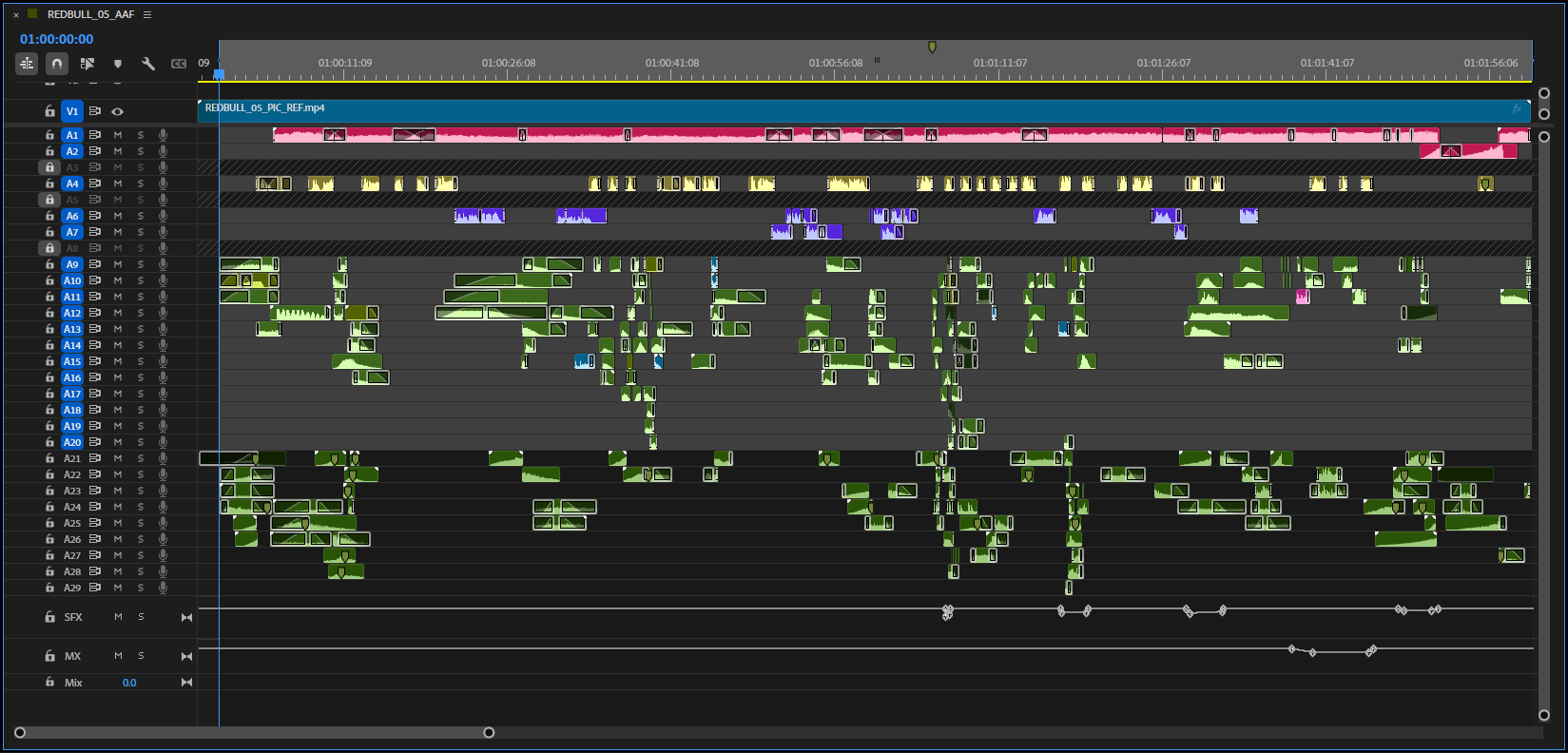
Task: Toggle V1 track output eye icon
Action: (x=118, y=111)
